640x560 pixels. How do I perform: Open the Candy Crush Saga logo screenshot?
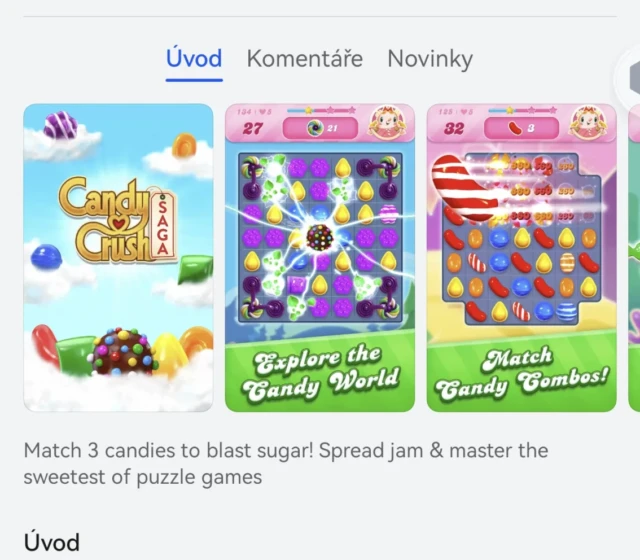(118, 258)
